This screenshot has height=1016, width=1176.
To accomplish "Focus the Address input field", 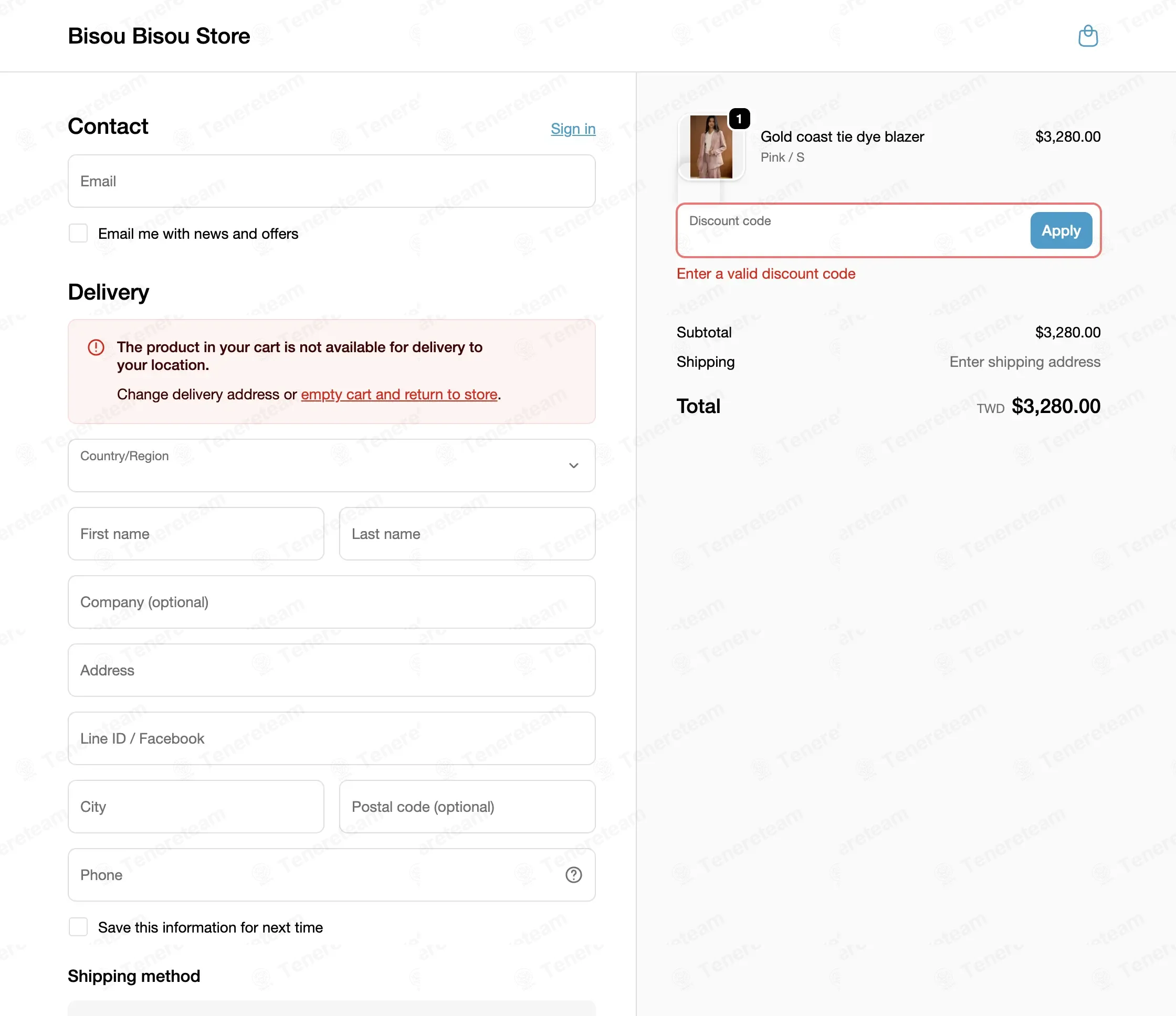I will point(331,670).
